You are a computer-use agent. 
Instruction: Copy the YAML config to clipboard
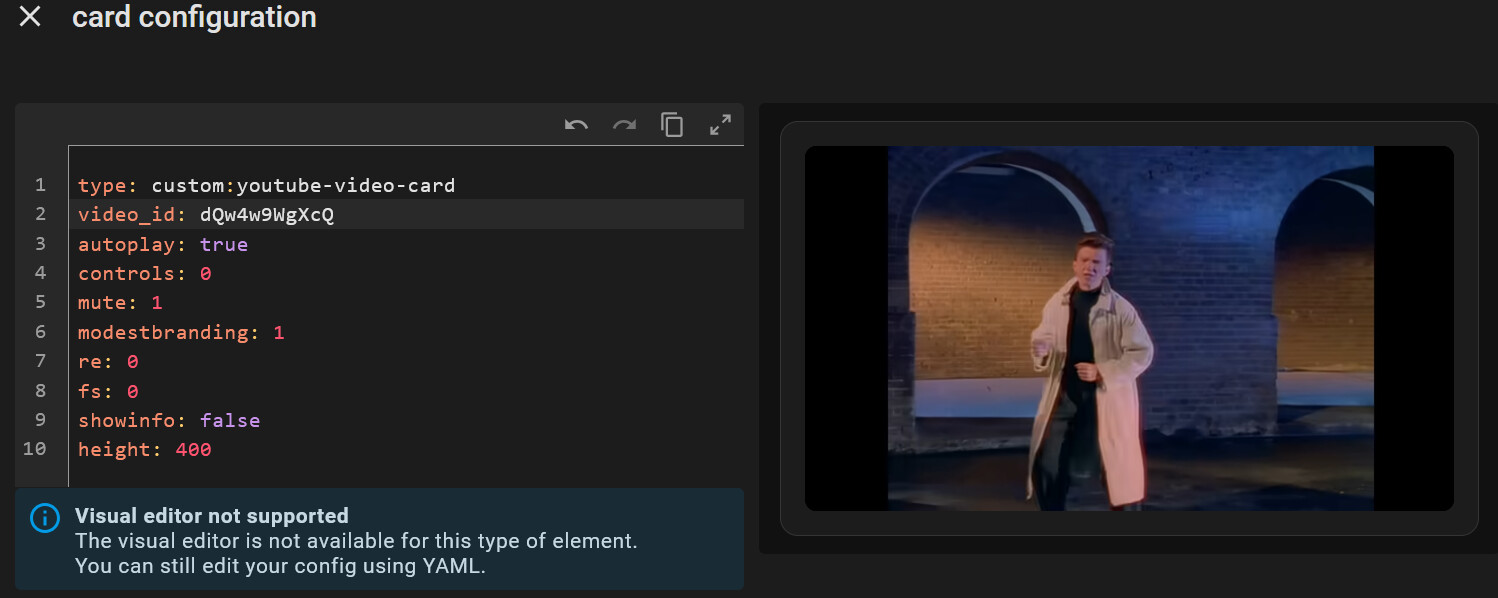672,125
